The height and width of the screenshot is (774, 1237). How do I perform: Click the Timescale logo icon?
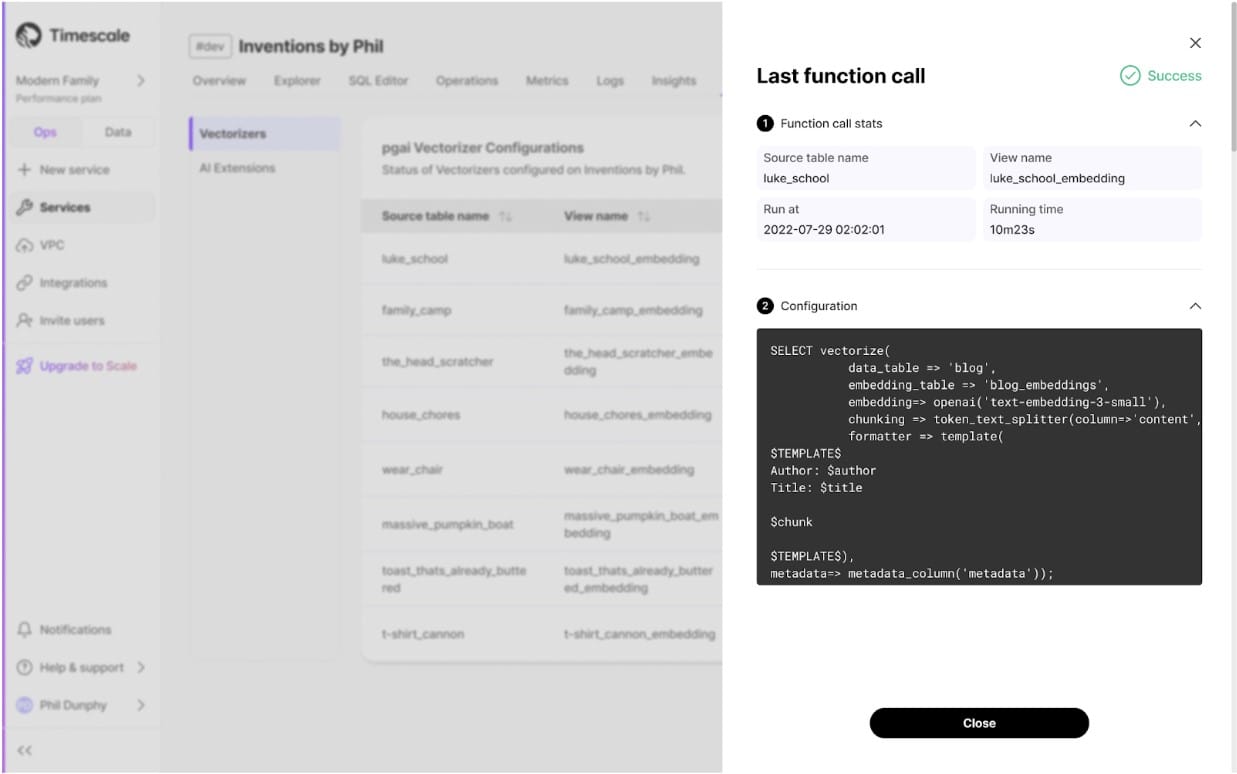(28, 36)
